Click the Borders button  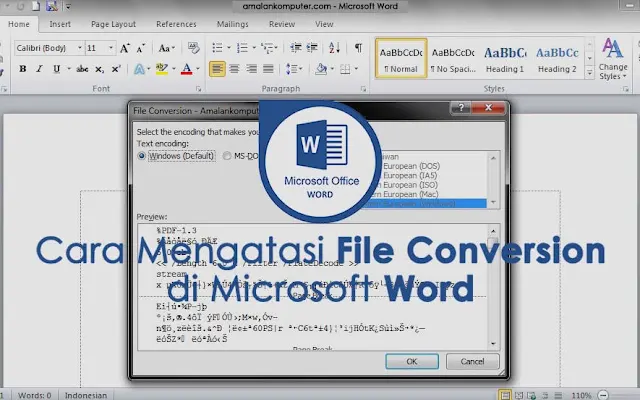(x=345, y=69)
